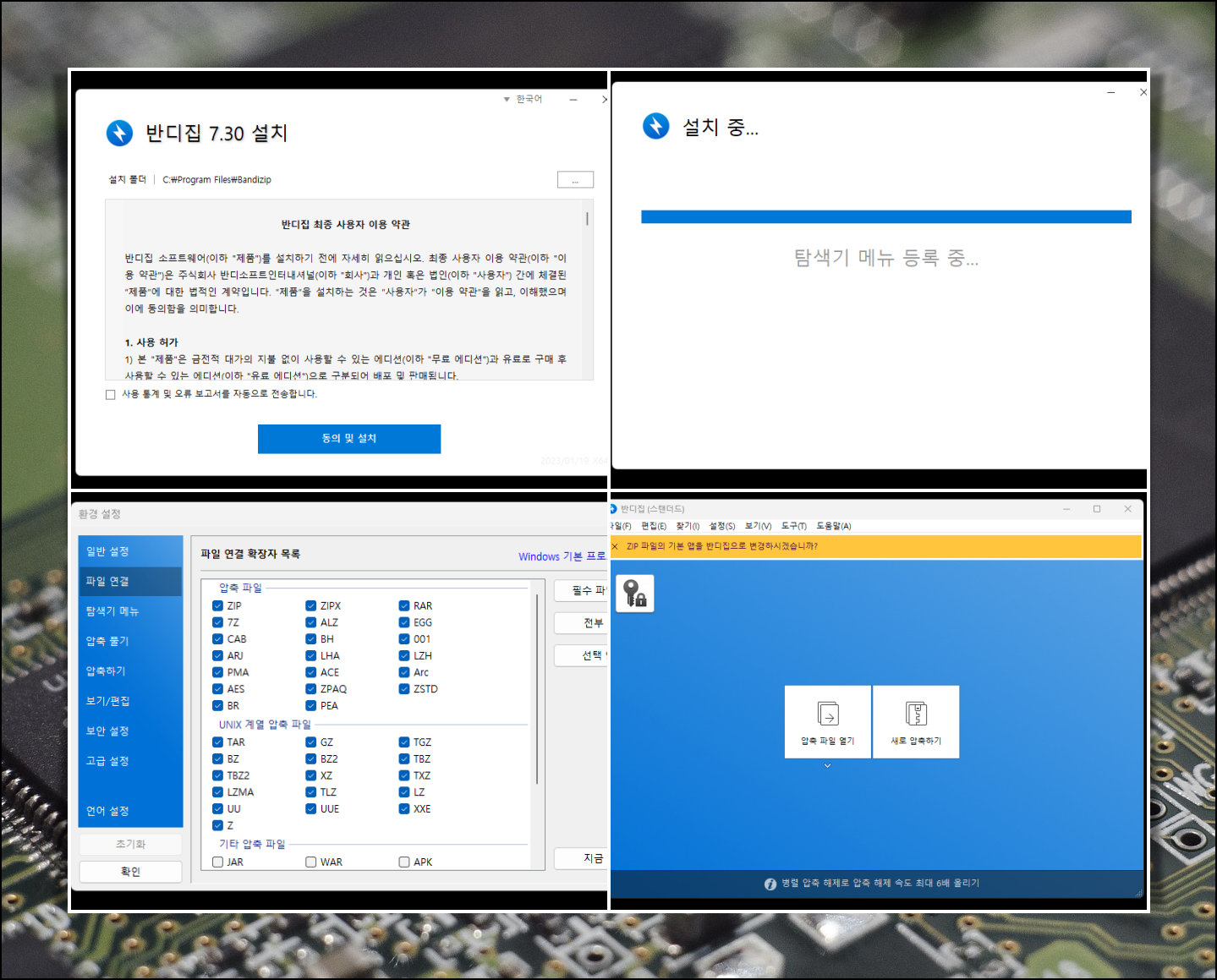This screenshot has height=980, width=1217.
Task: Select the 일반 설정 settings tab
Action: pyautogui.click(x=130, y=551)
